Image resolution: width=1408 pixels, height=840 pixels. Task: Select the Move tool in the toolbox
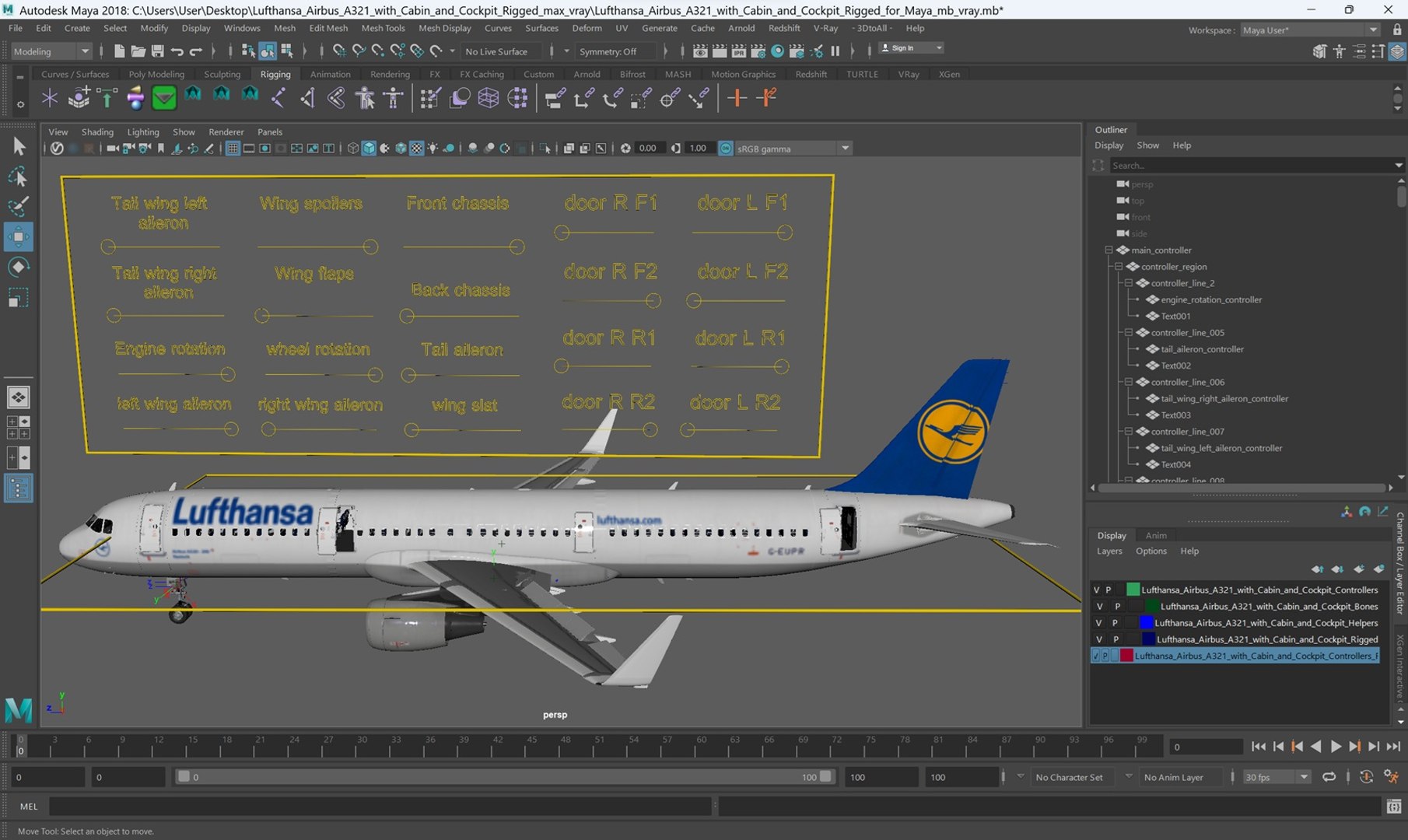pos(18,236)
